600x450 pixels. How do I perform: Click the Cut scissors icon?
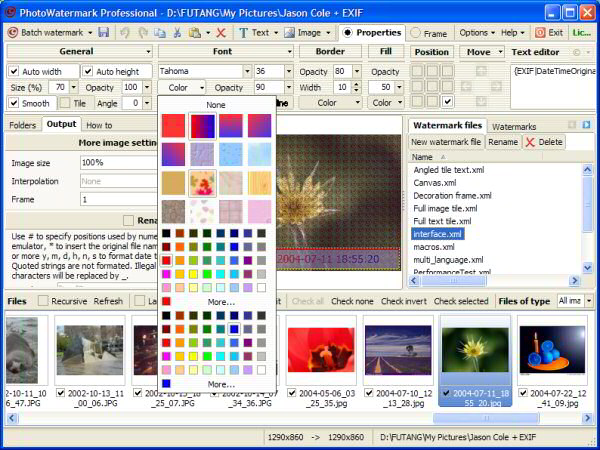pos(178,32)
